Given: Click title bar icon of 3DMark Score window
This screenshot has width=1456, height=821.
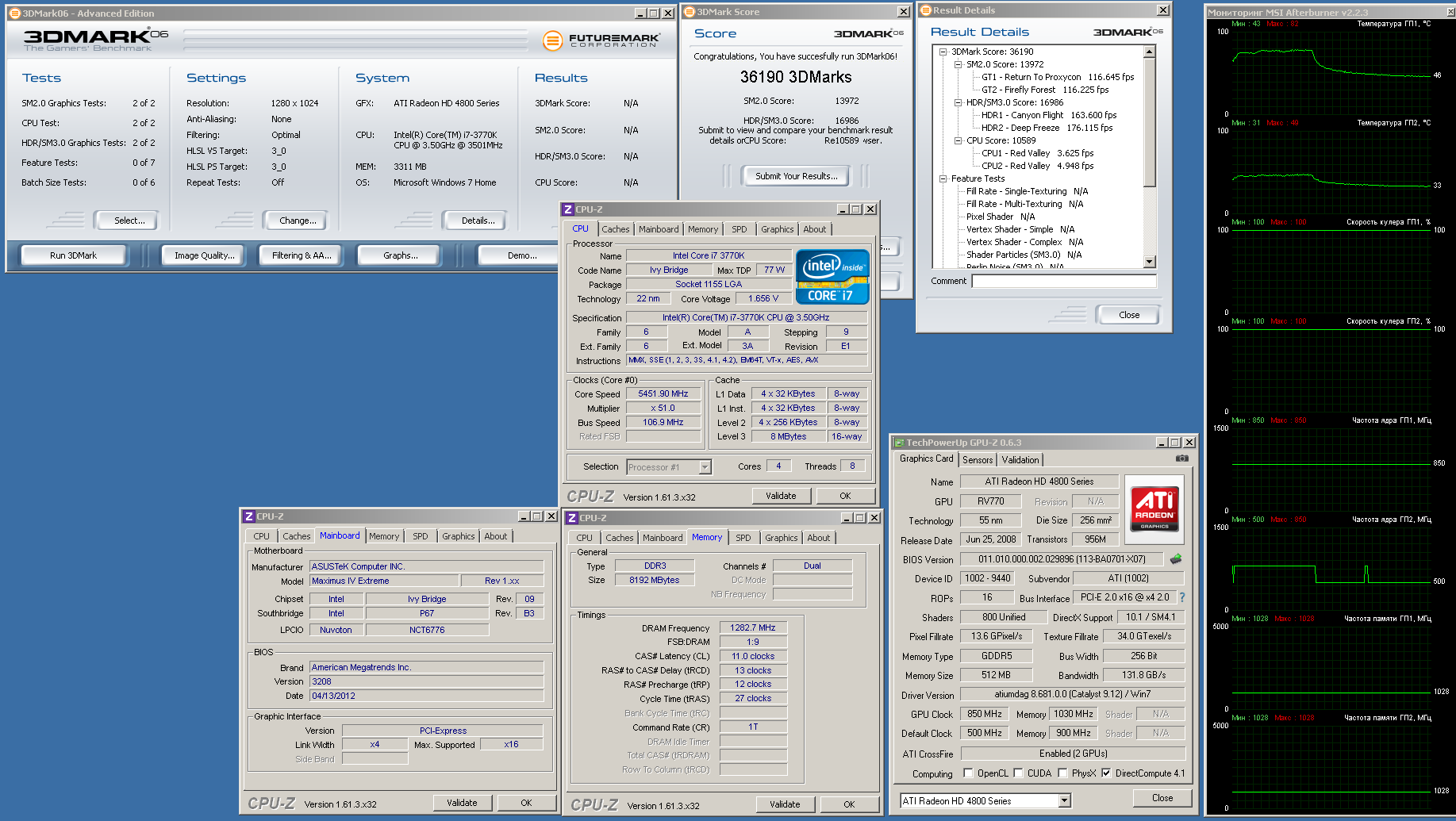Looking at the screenshot, I should 690,12.
